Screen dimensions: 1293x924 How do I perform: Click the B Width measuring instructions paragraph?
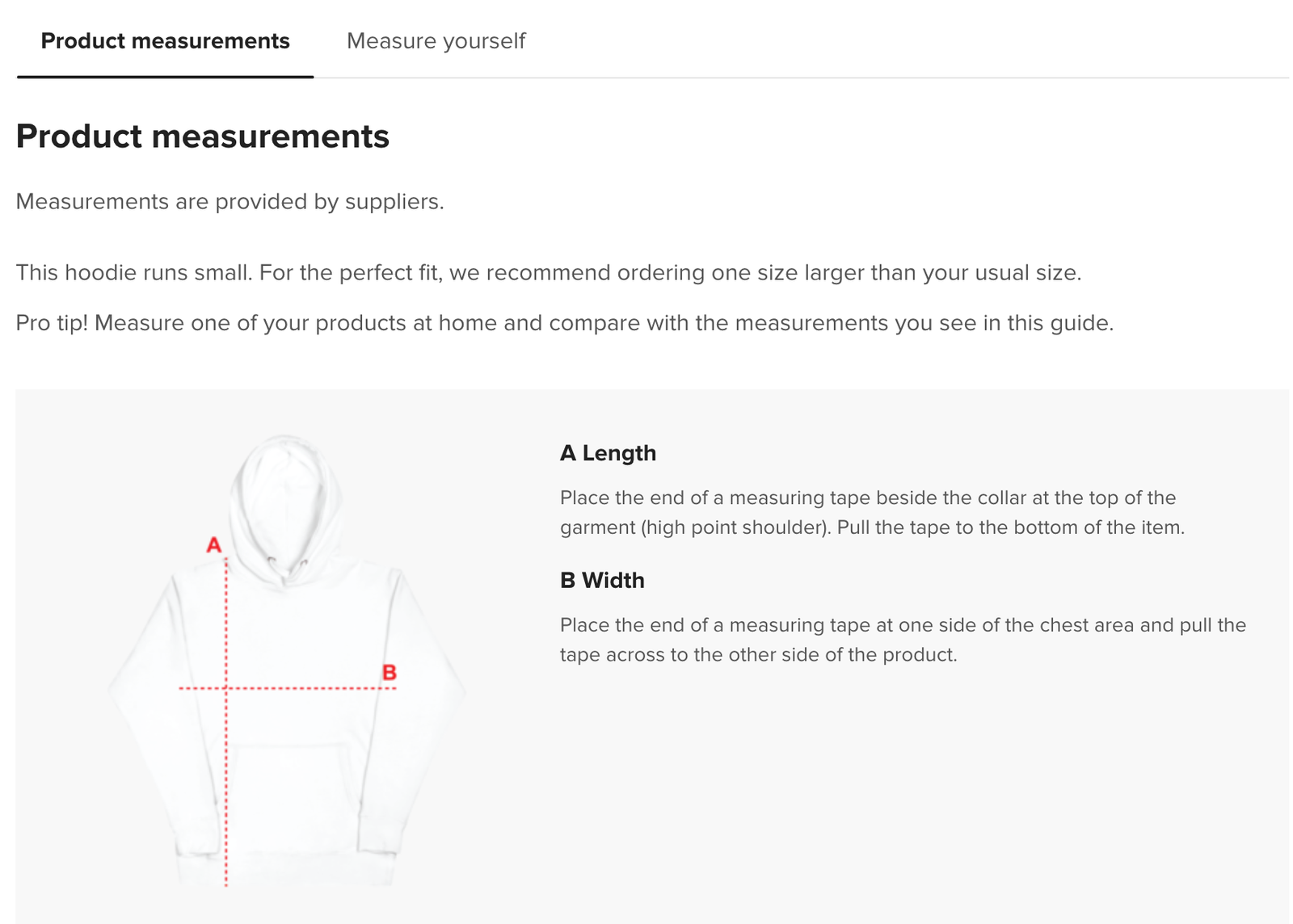(x=902, y=640)
